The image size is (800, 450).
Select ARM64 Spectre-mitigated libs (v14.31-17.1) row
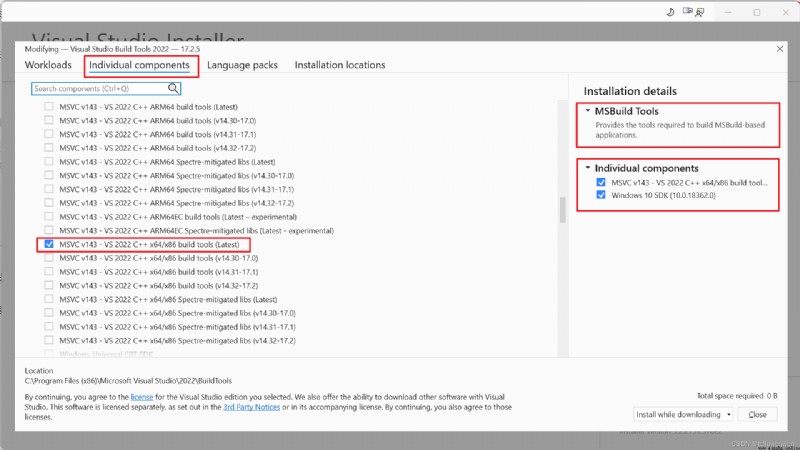[177, 189]
